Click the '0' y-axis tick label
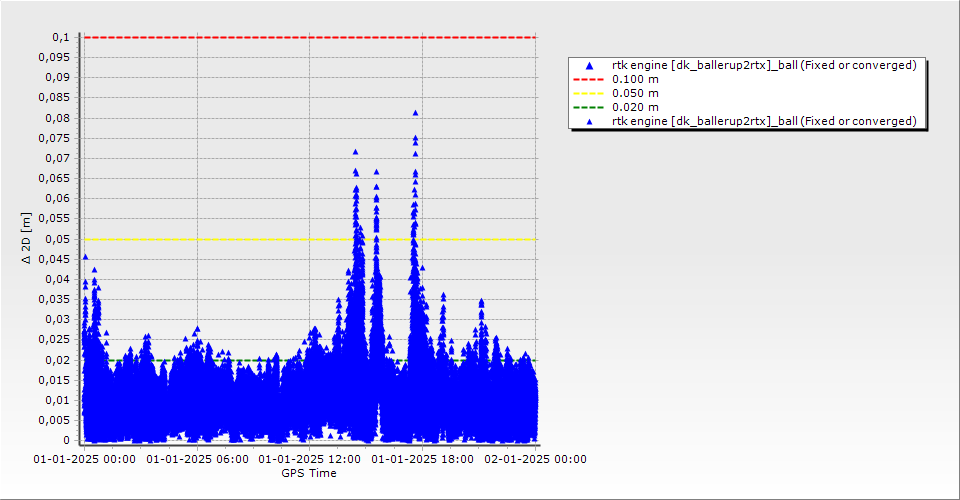 (x=66, y=440)
